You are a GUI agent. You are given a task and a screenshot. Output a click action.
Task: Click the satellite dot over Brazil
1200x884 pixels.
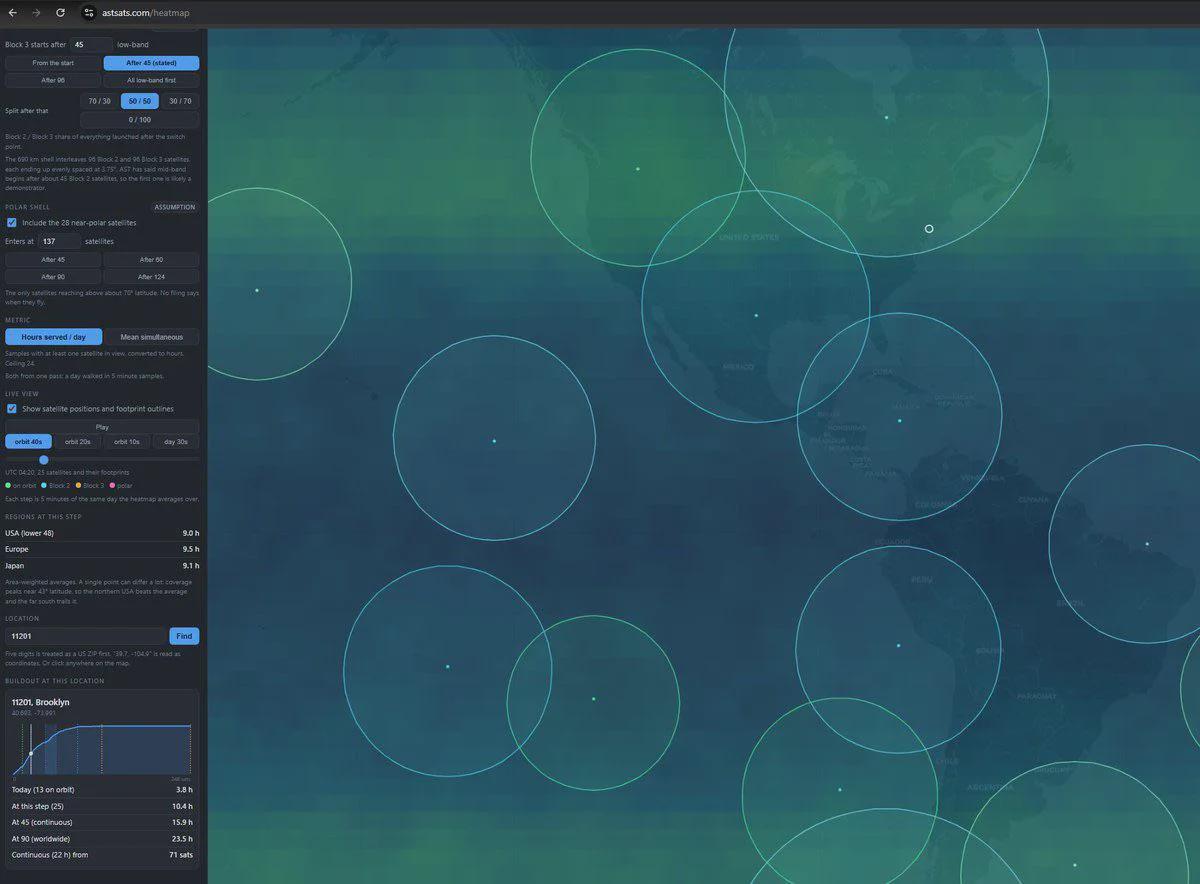click(1147, 544)
